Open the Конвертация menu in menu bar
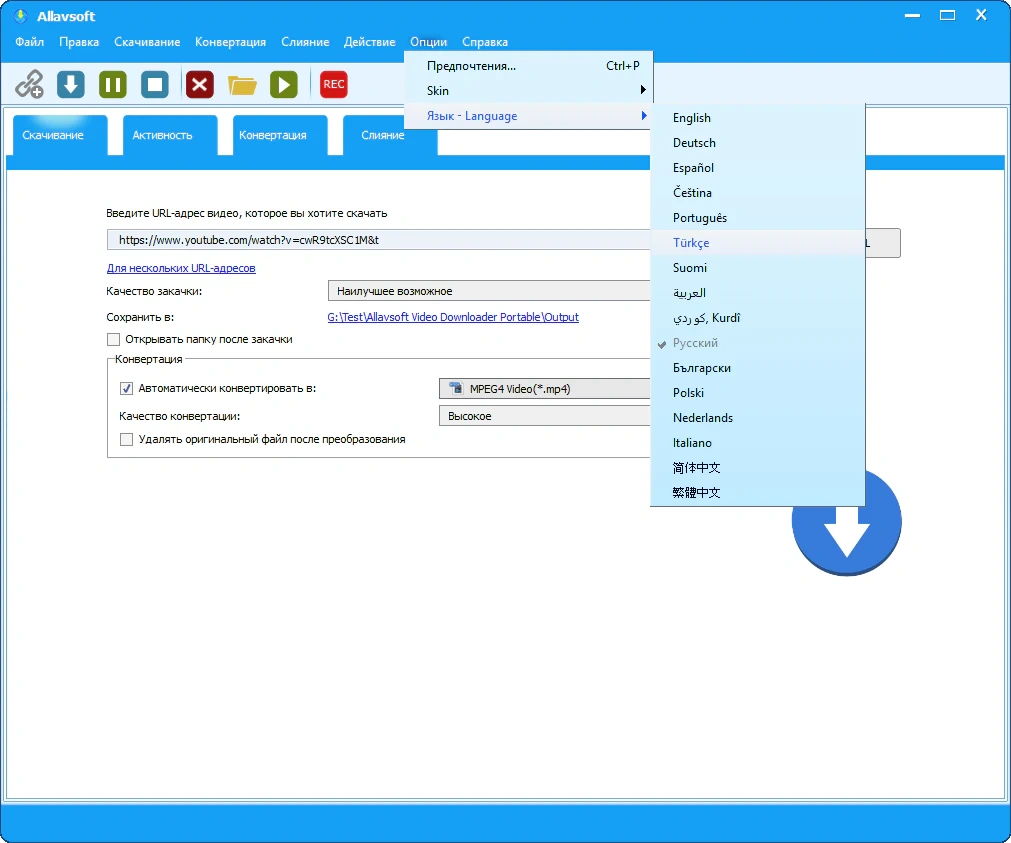Image resolution: width=1011 pixels, height=843 pixels. 230,42
